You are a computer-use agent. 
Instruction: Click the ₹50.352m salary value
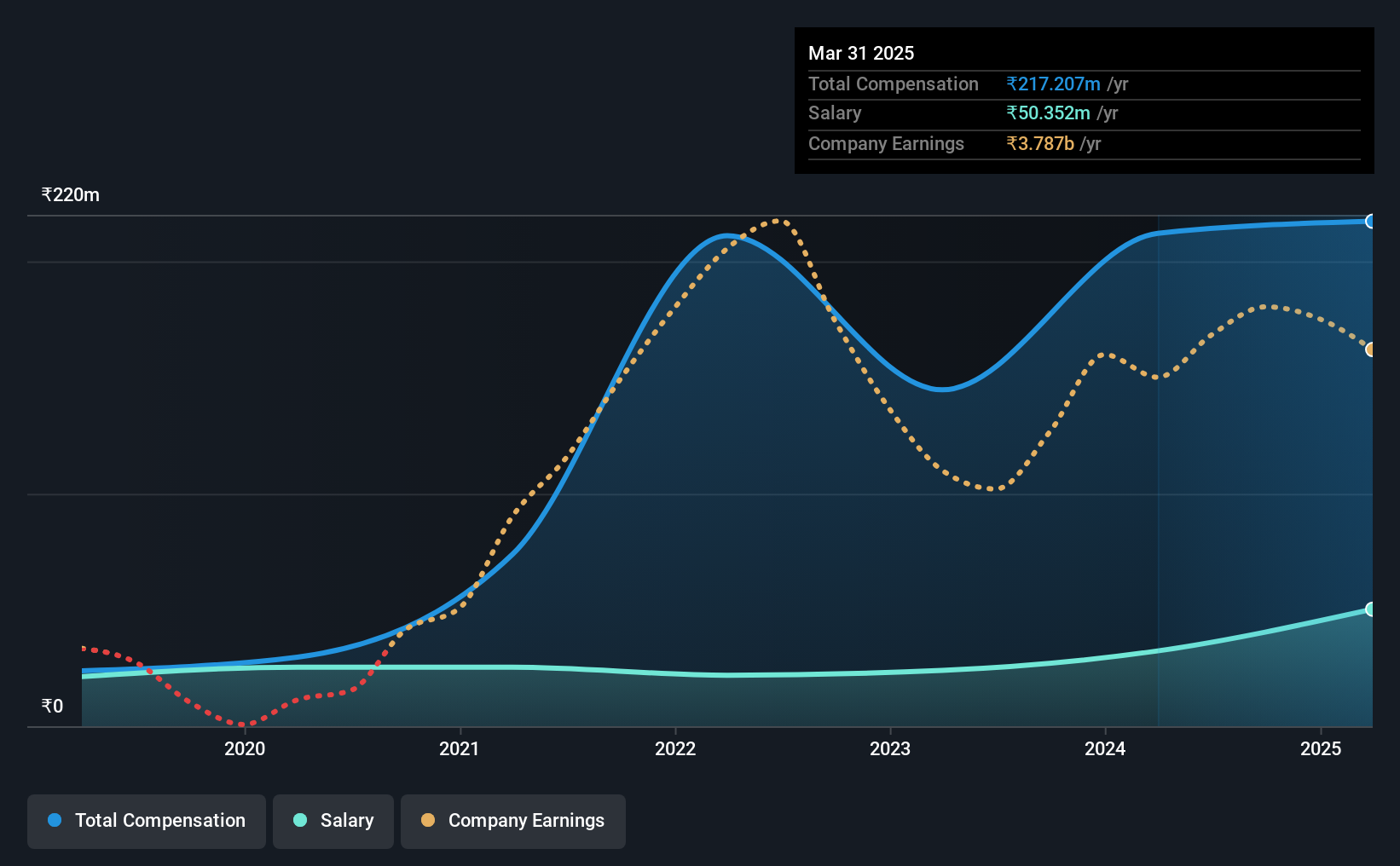[1048, 113]
